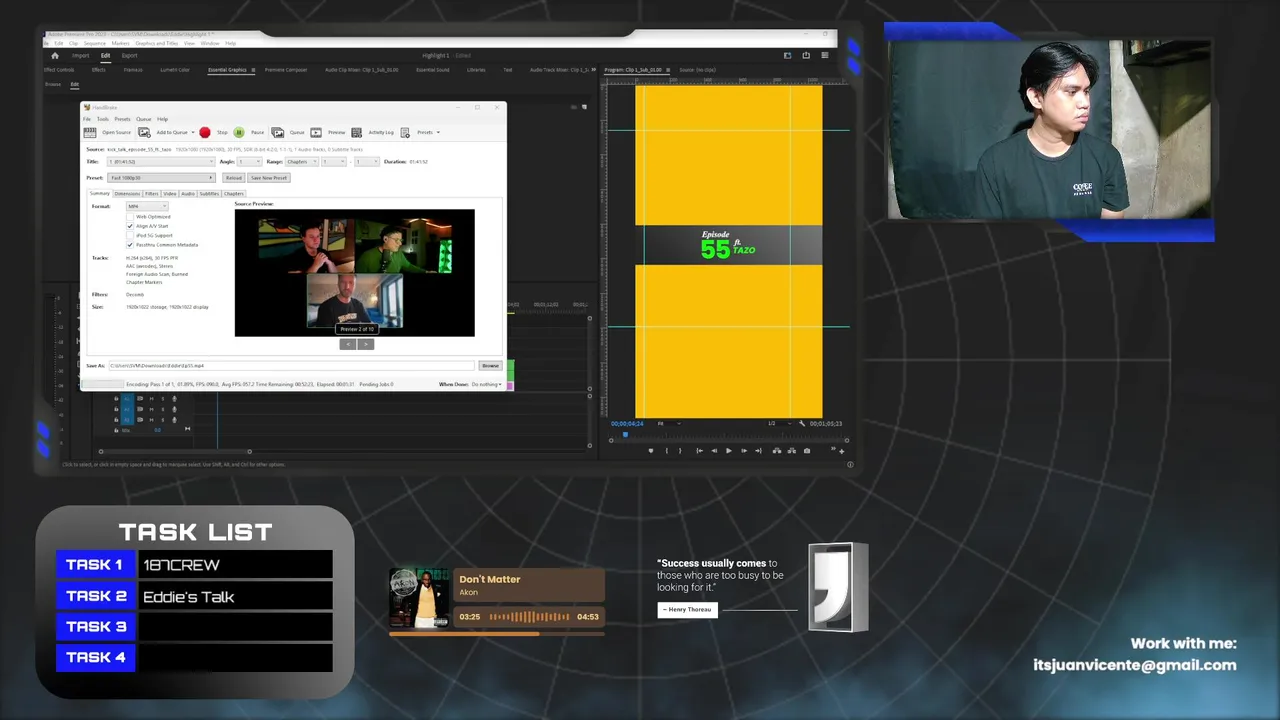Click the Save As file path field

291,366
